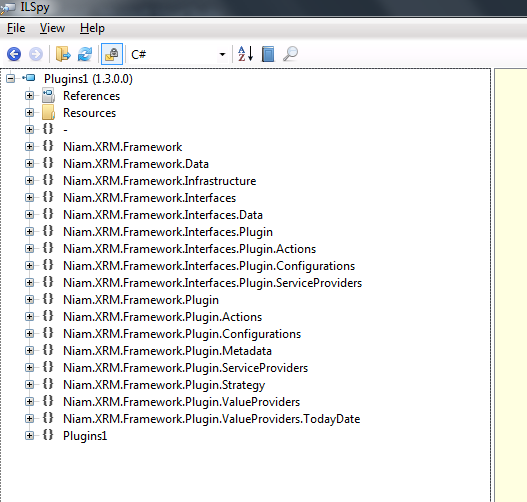Expand Niam.XRM.Framework.Plugin.Metadata namespace

click(x=30, y=351)
